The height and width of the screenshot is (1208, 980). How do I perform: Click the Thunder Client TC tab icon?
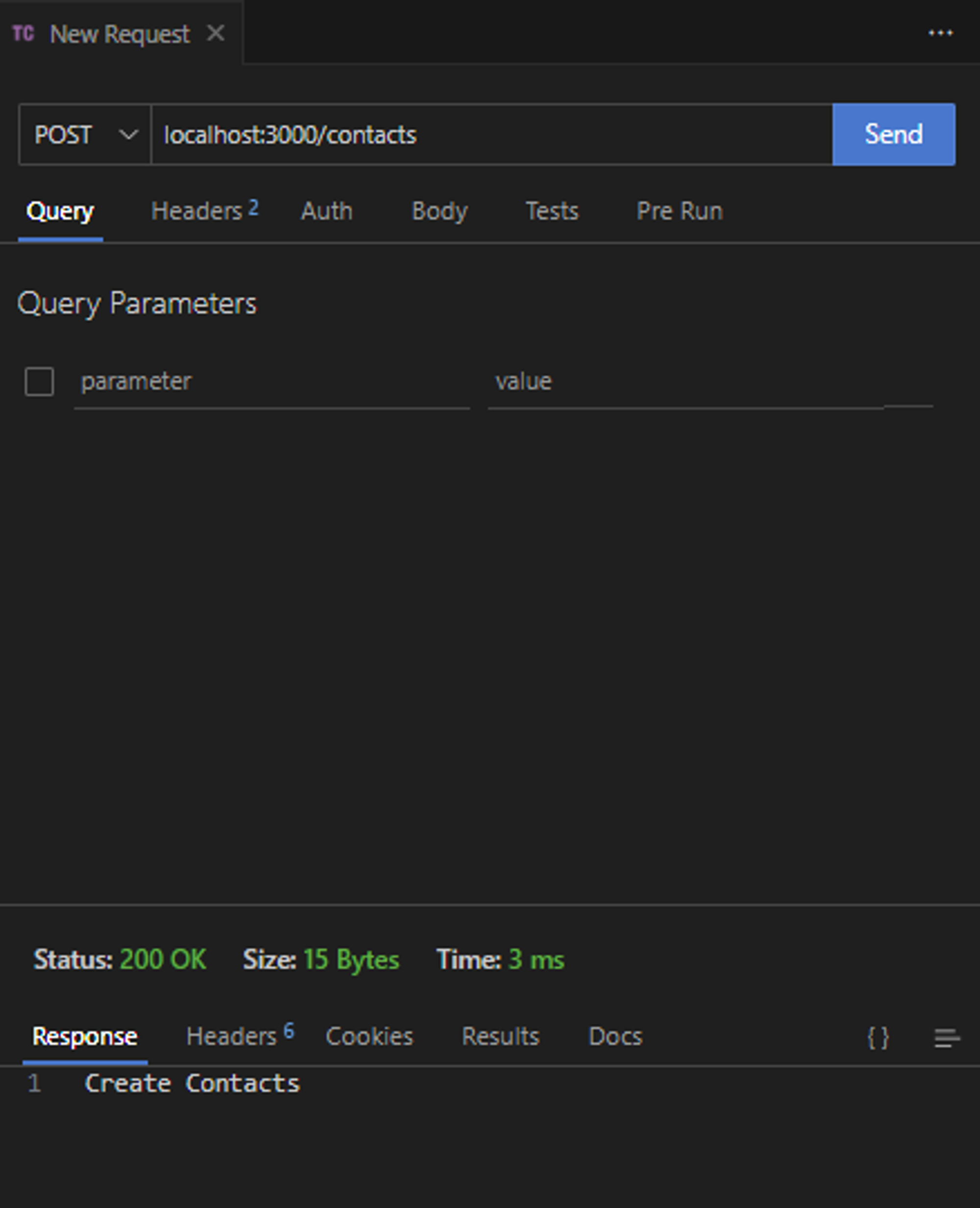coord(23,34)
